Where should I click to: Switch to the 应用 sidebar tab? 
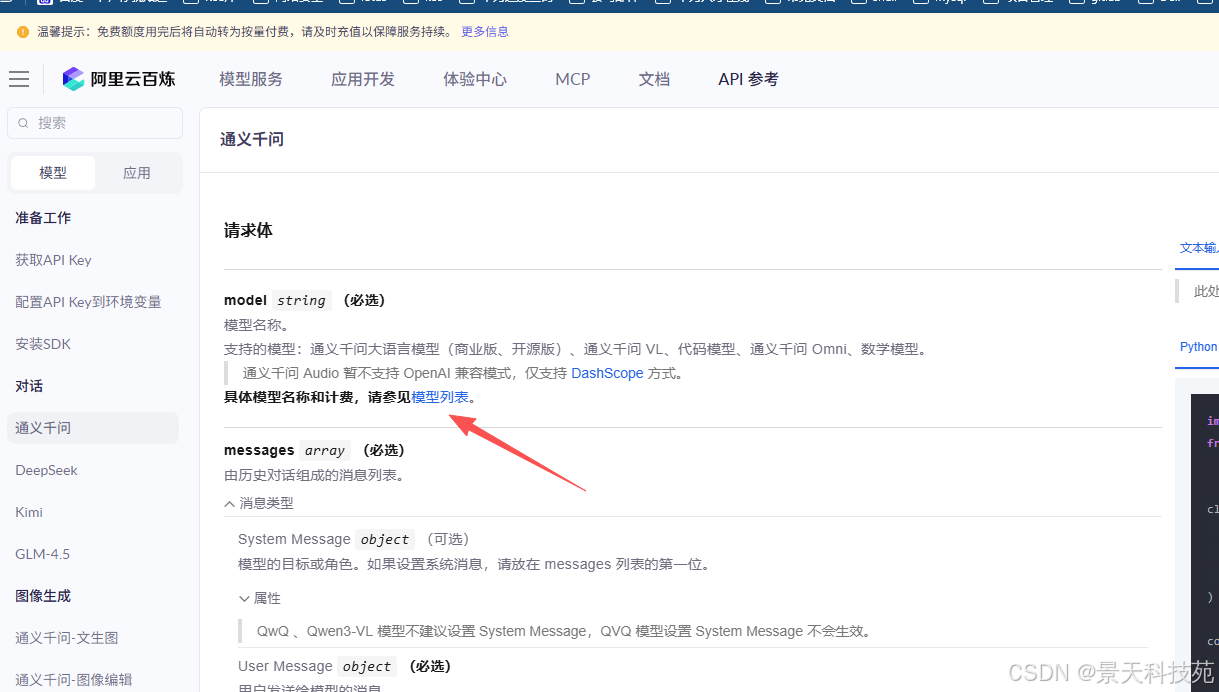(x=137, y=173)
